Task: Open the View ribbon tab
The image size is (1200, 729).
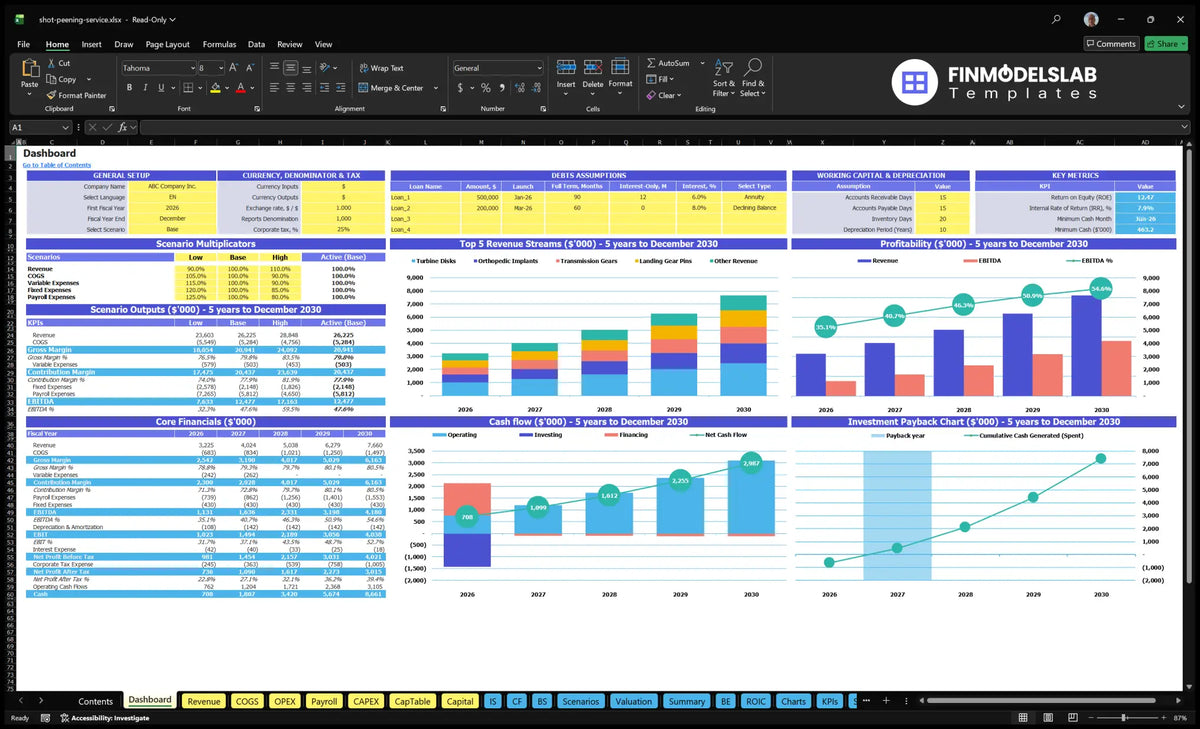Action: 323,44
